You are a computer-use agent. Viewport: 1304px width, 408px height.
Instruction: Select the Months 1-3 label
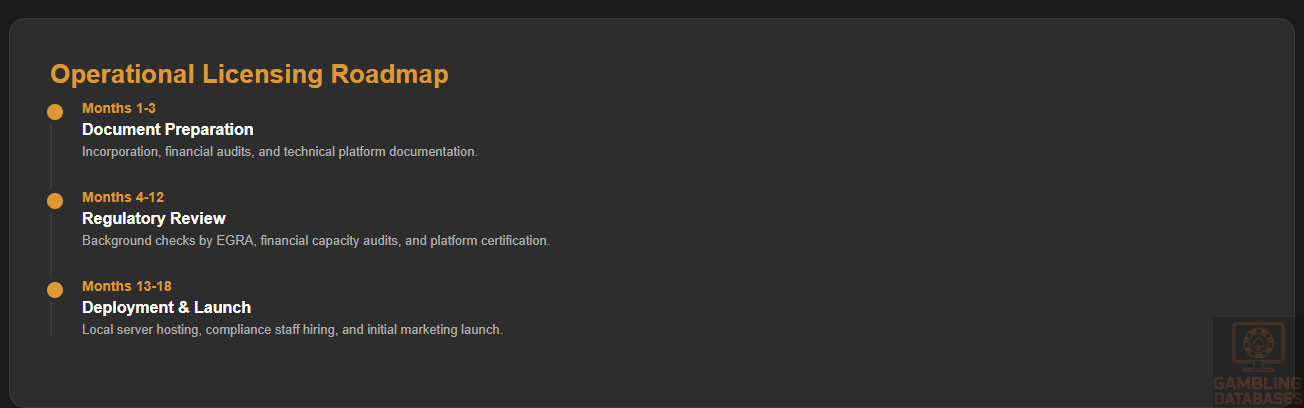point(119,108)
